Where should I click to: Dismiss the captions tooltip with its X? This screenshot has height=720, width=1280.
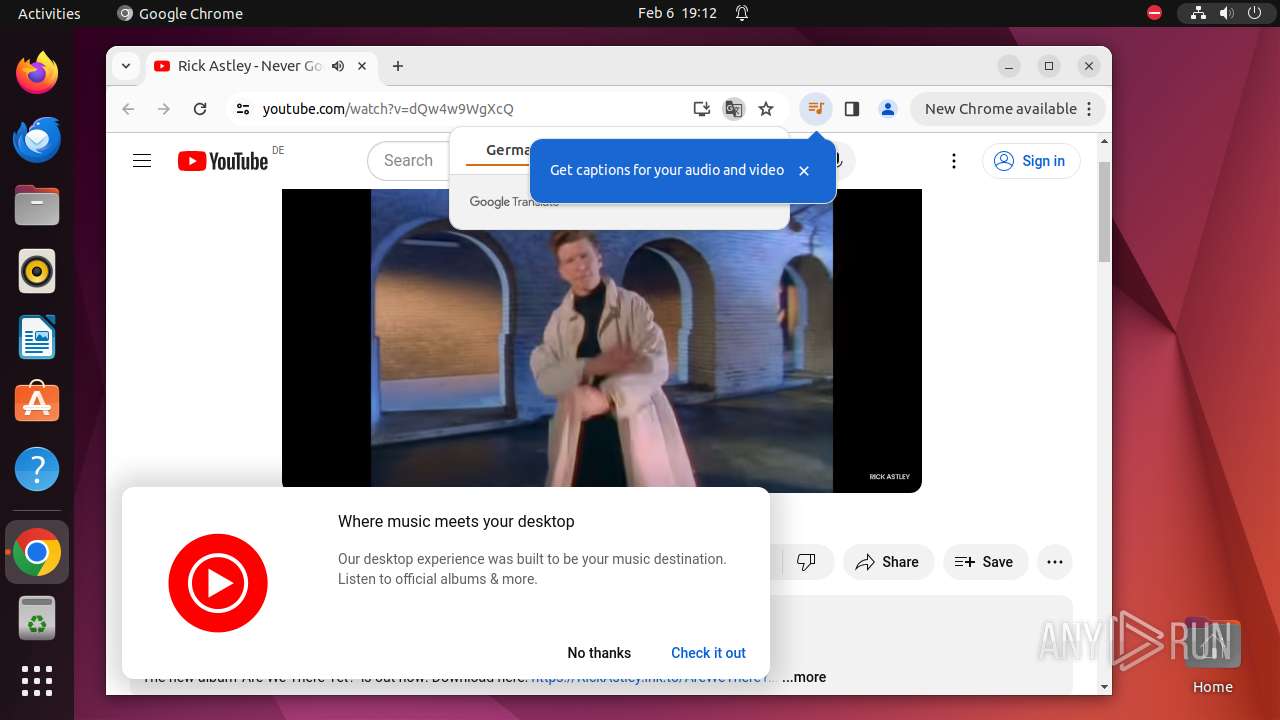(804, 171)
